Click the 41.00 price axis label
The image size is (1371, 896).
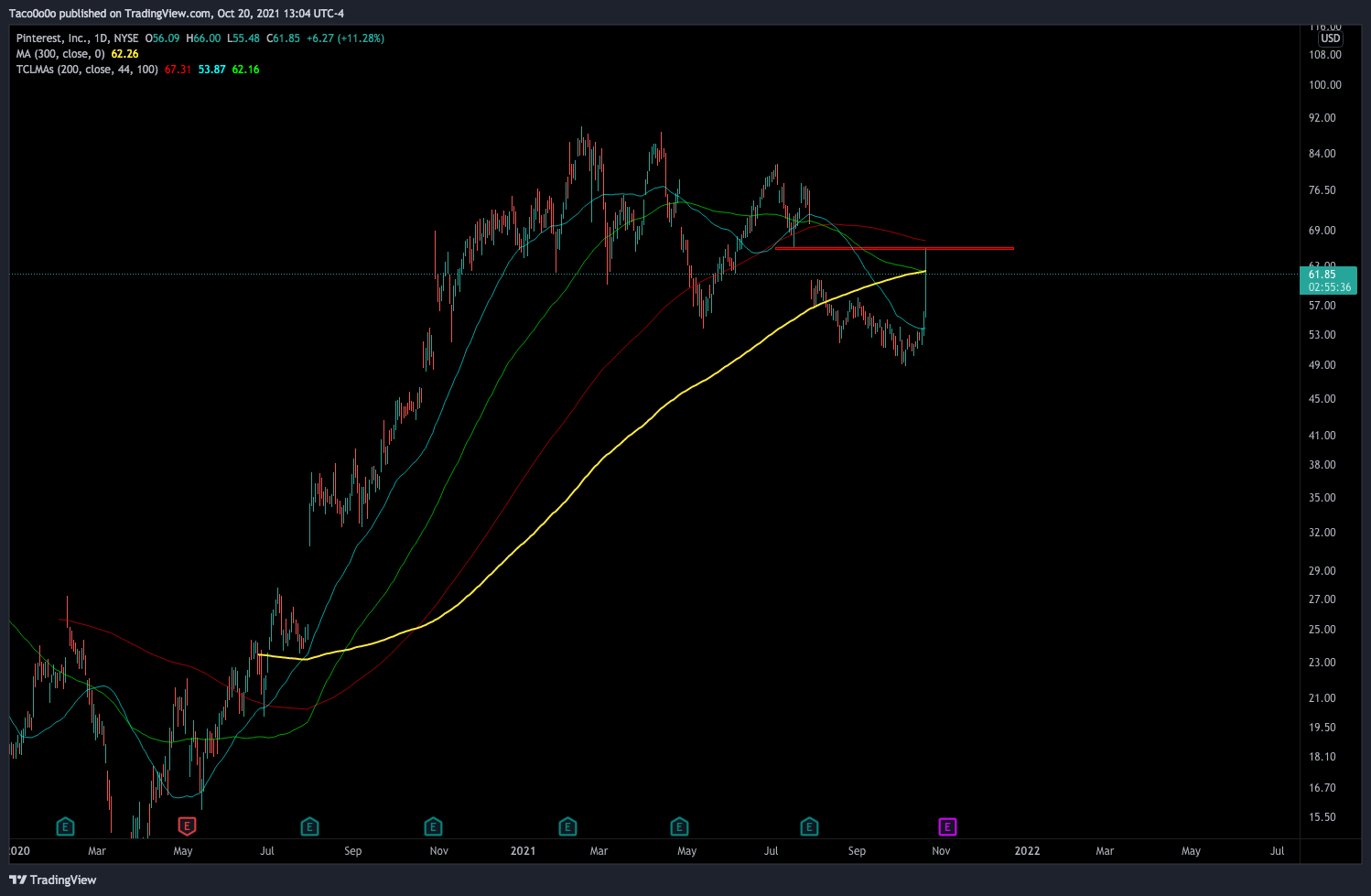pyautogui.click(x=1322, y=436)
